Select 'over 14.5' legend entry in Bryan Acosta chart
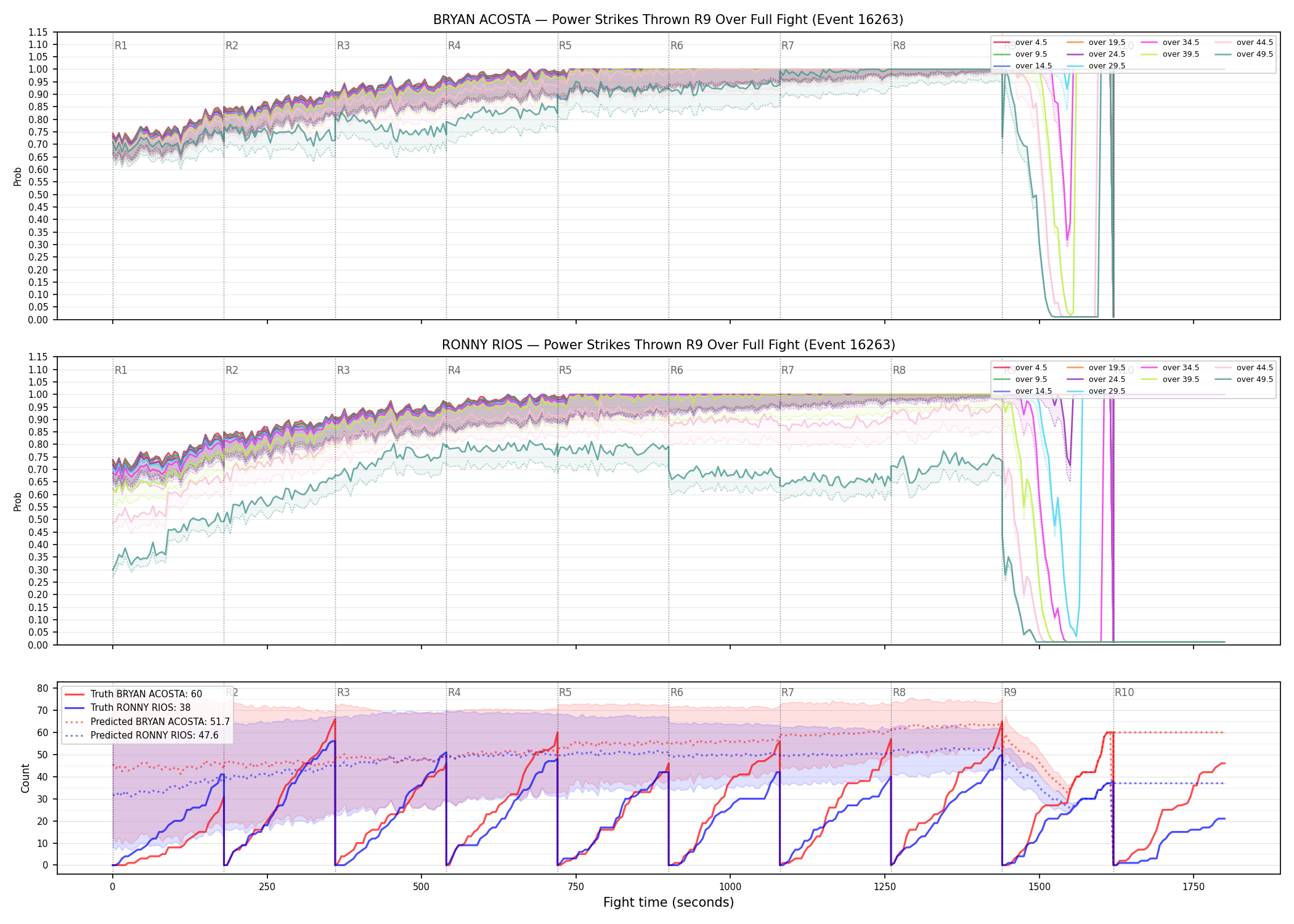The image size is (1294, 924). (x=1023, y=66)
